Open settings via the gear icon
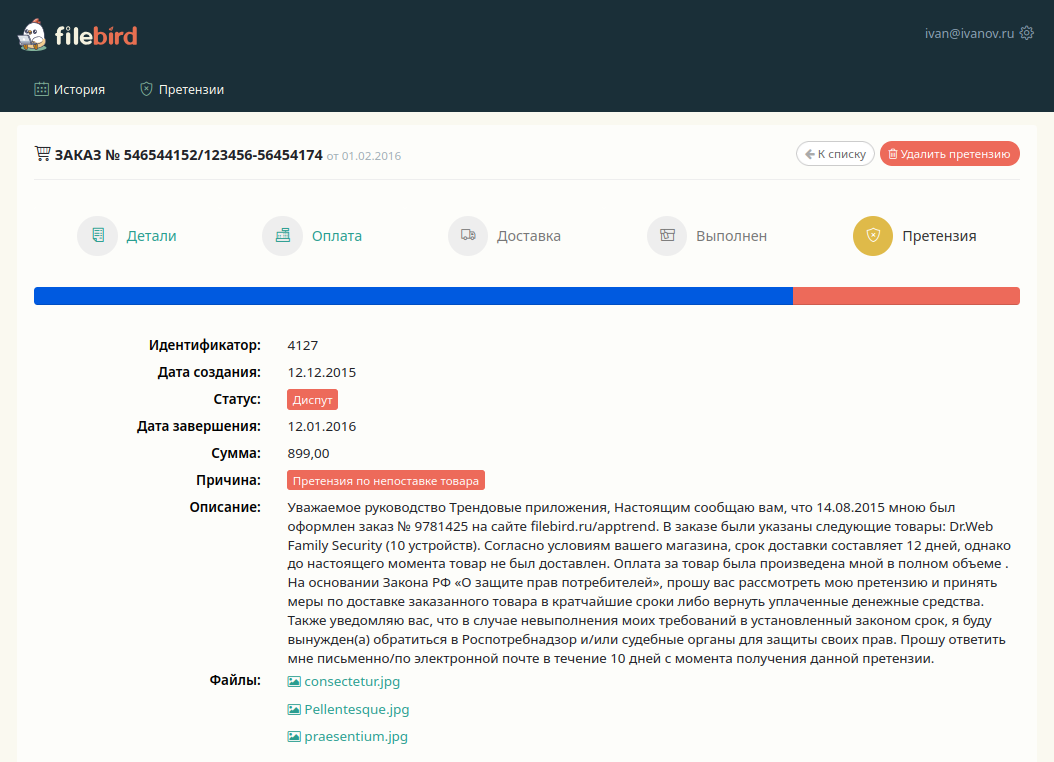1054x762 pixels. point(1026,33)
